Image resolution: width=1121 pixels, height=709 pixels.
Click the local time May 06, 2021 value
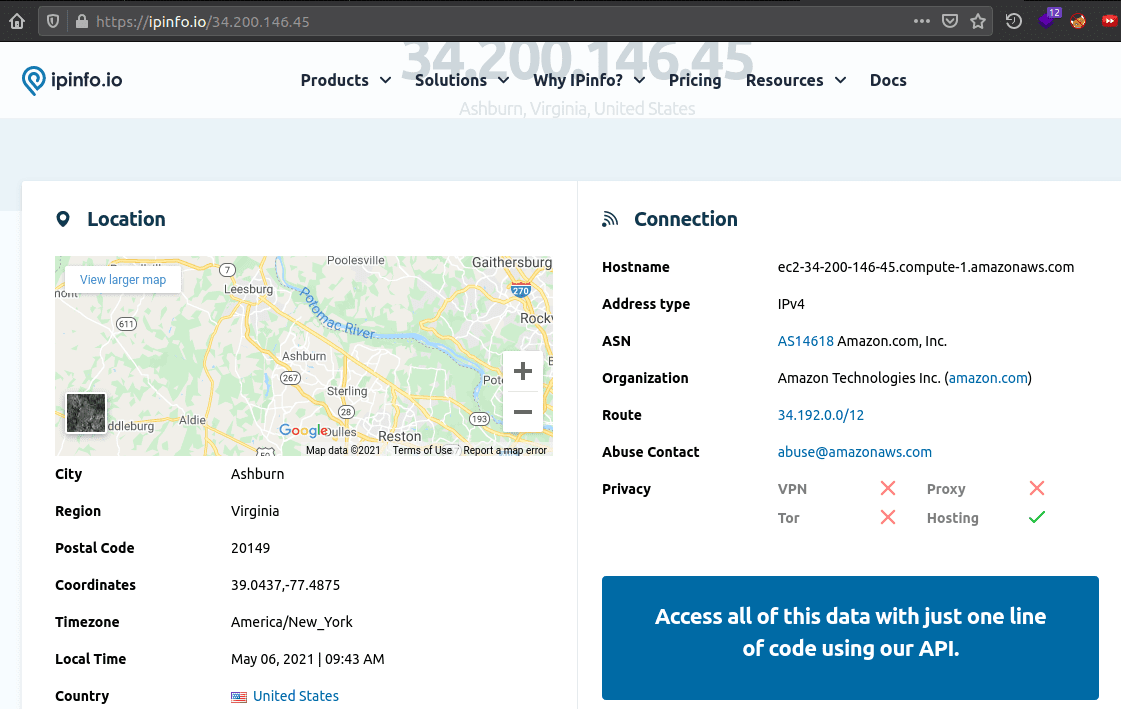[307, 660]
